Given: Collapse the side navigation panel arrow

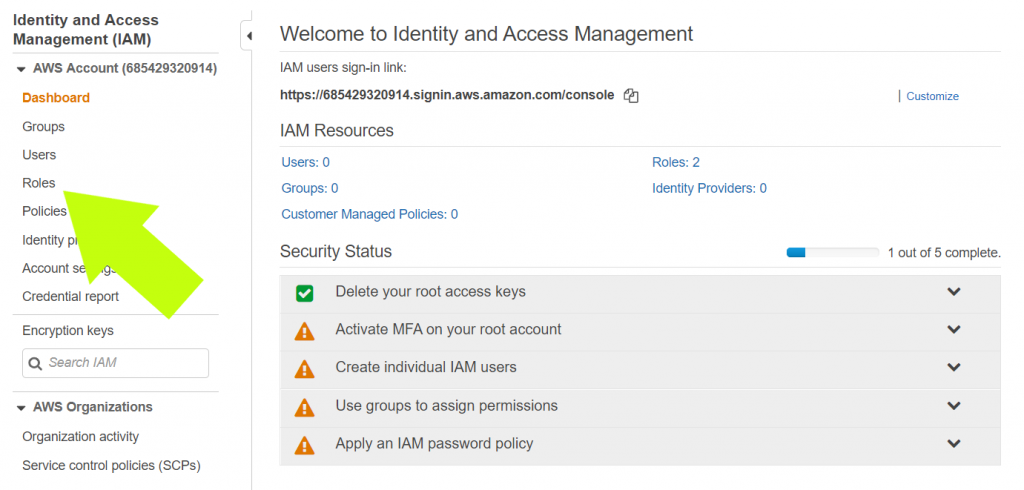Looking at the screenshot, I should pos(249,36).
